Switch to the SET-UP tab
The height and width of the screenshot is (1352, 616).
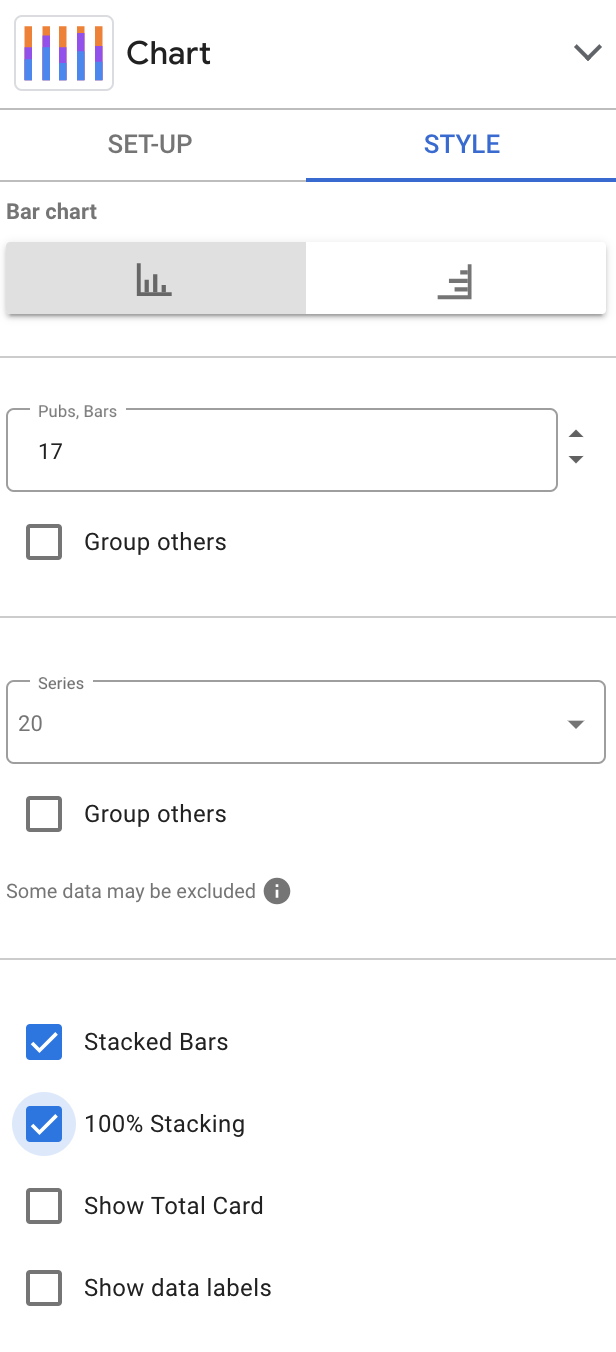(150, 144)
